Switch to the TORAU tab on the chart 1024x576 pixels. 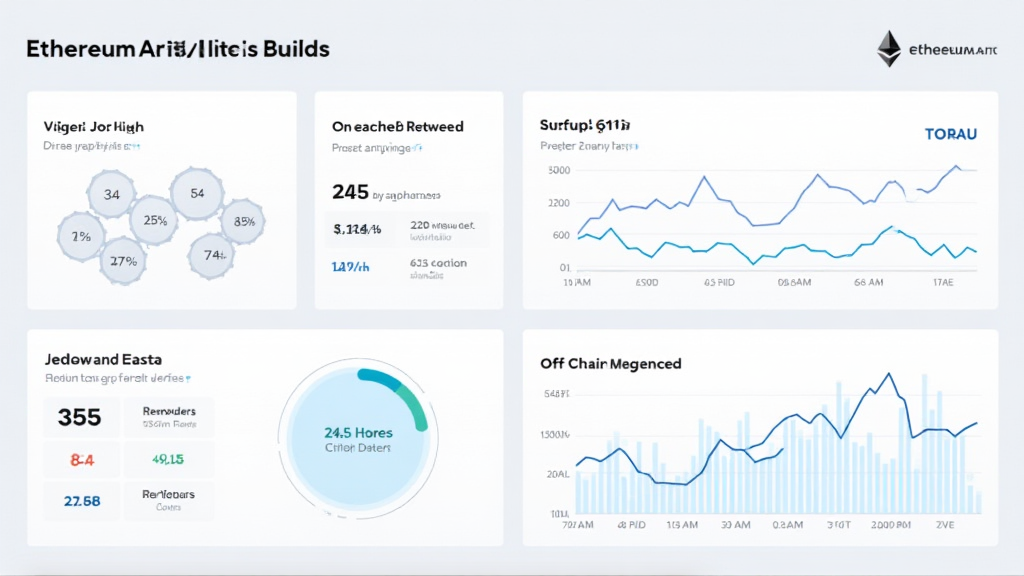[x=950, y=134]
